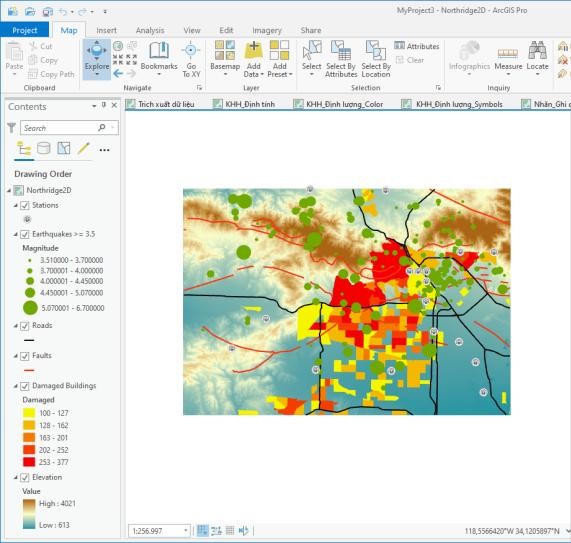Viewport: 571px width, 543px height.
Task: Click the Contents filter funnel icon
Action: (x=11, y=128)
